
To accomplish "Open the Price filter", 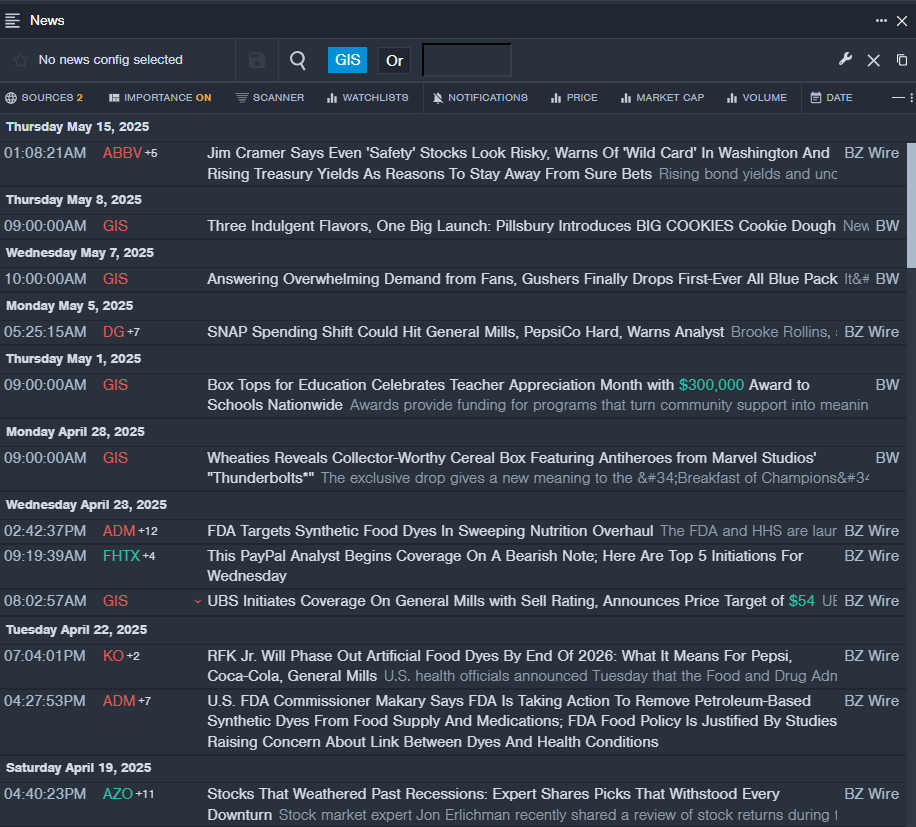I will click(574, 98).
